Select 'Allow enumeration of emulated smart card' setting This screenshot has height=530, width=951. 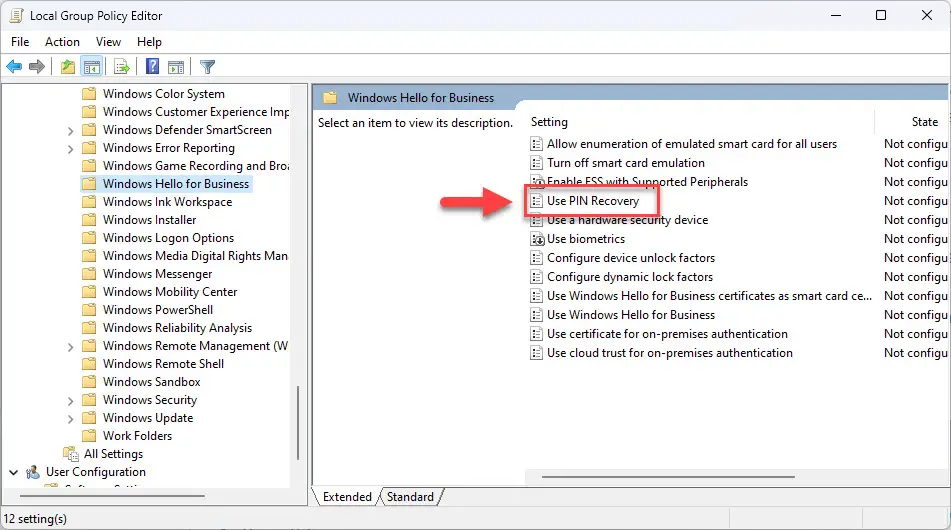pos(691,144)
